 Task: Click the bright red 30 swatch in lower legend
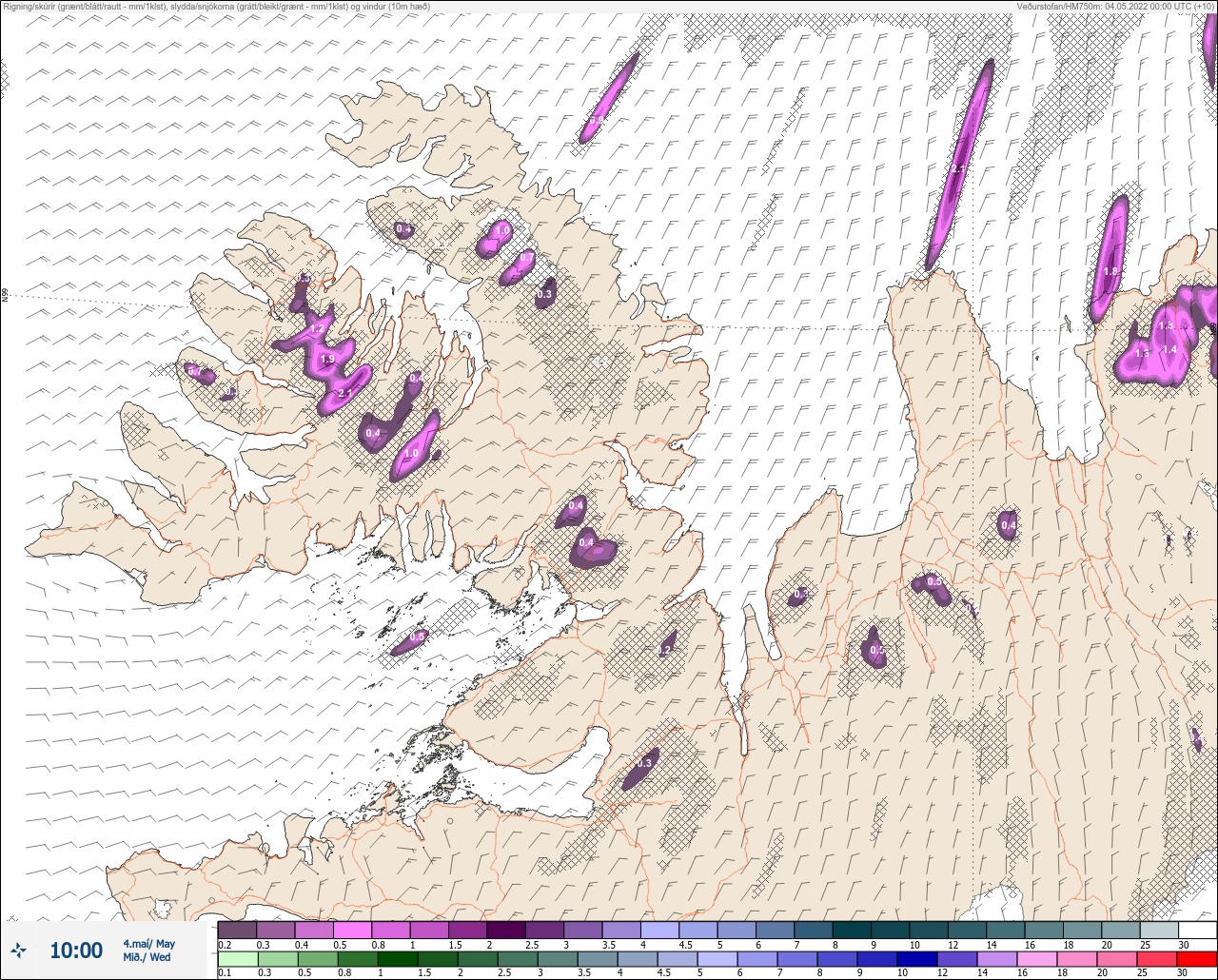point(1197,959)
